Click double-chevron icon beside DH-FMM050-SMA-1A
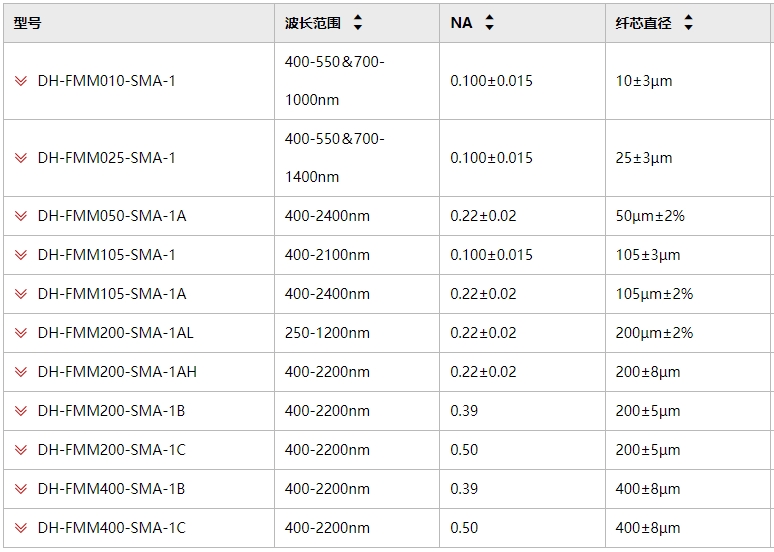This screenshot has width=774, height=552. click(x=21, y=216)
